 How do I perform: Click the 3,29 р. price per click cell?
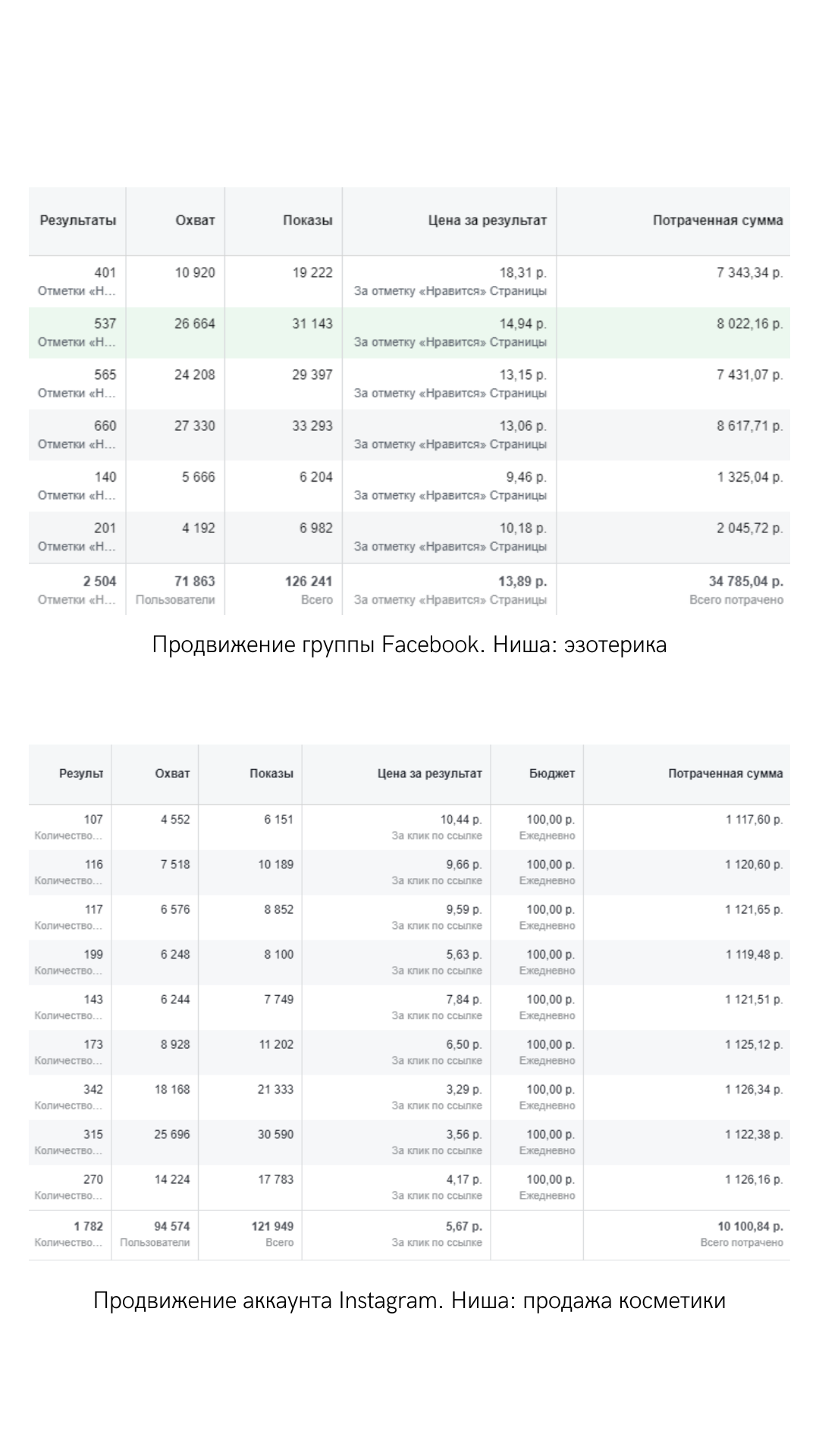[463, 1090]
